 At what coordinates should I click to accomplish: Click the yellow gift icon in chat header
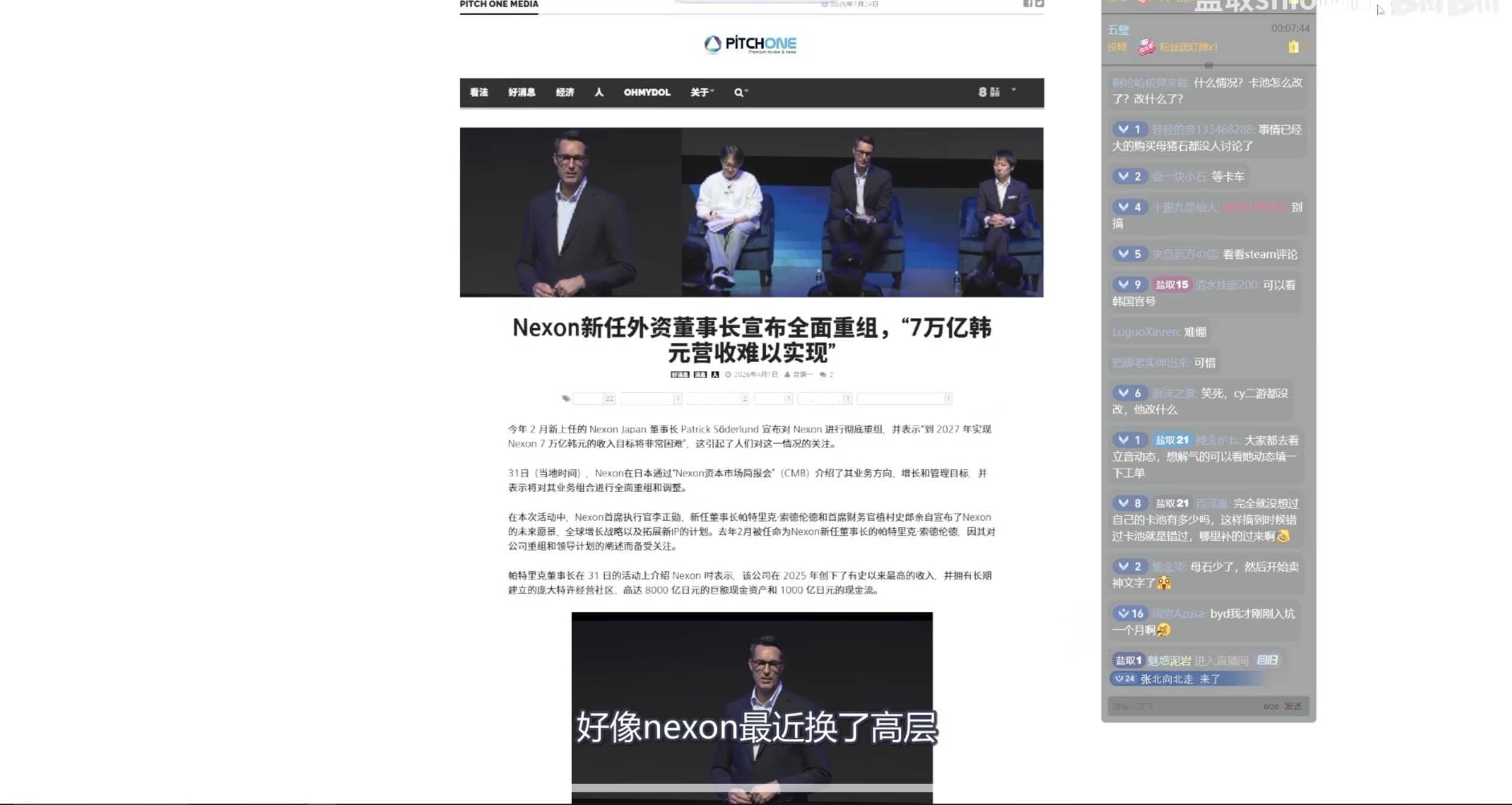pos(1293,47)
